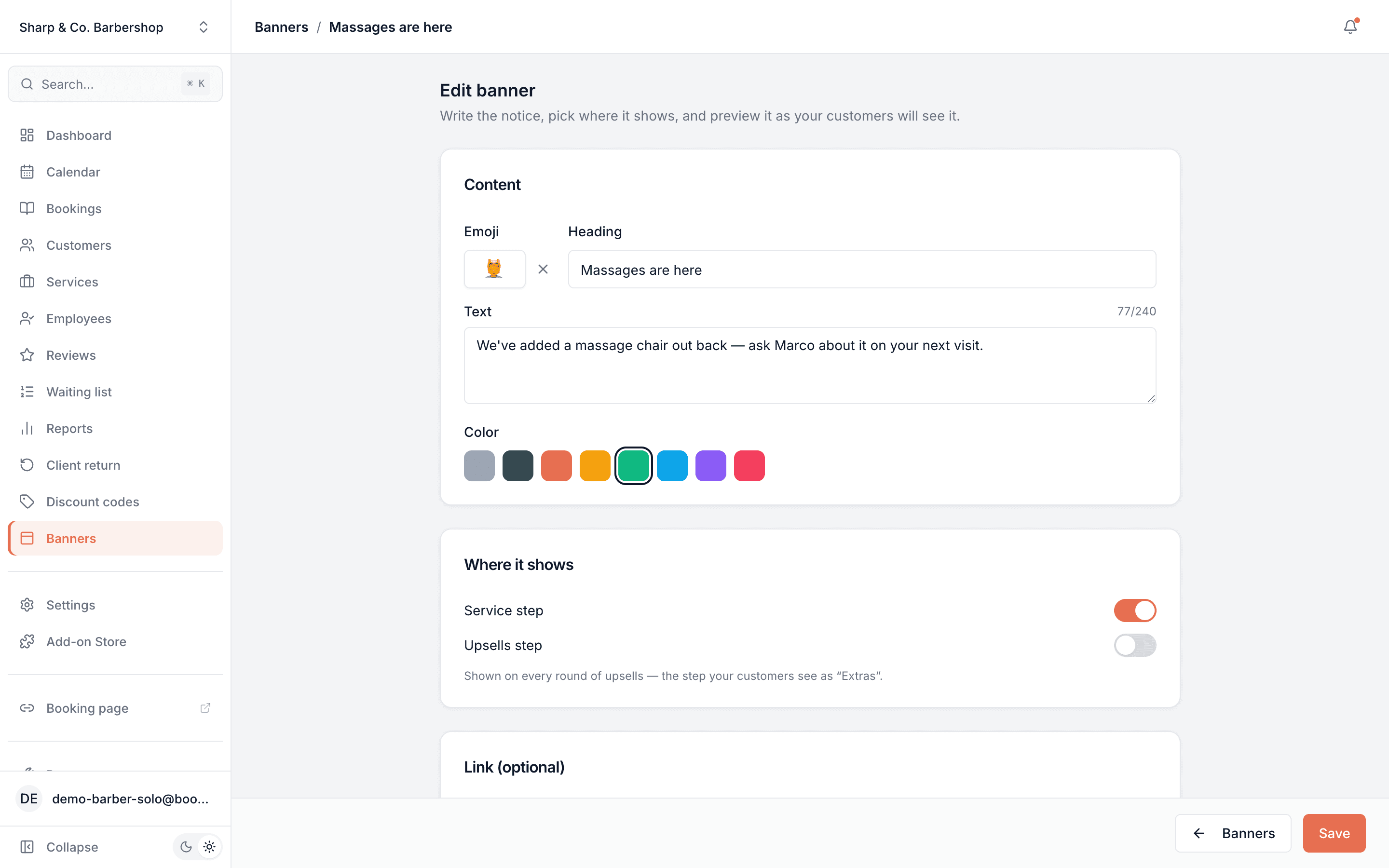Select the purple color swatch

coord(710,465)
